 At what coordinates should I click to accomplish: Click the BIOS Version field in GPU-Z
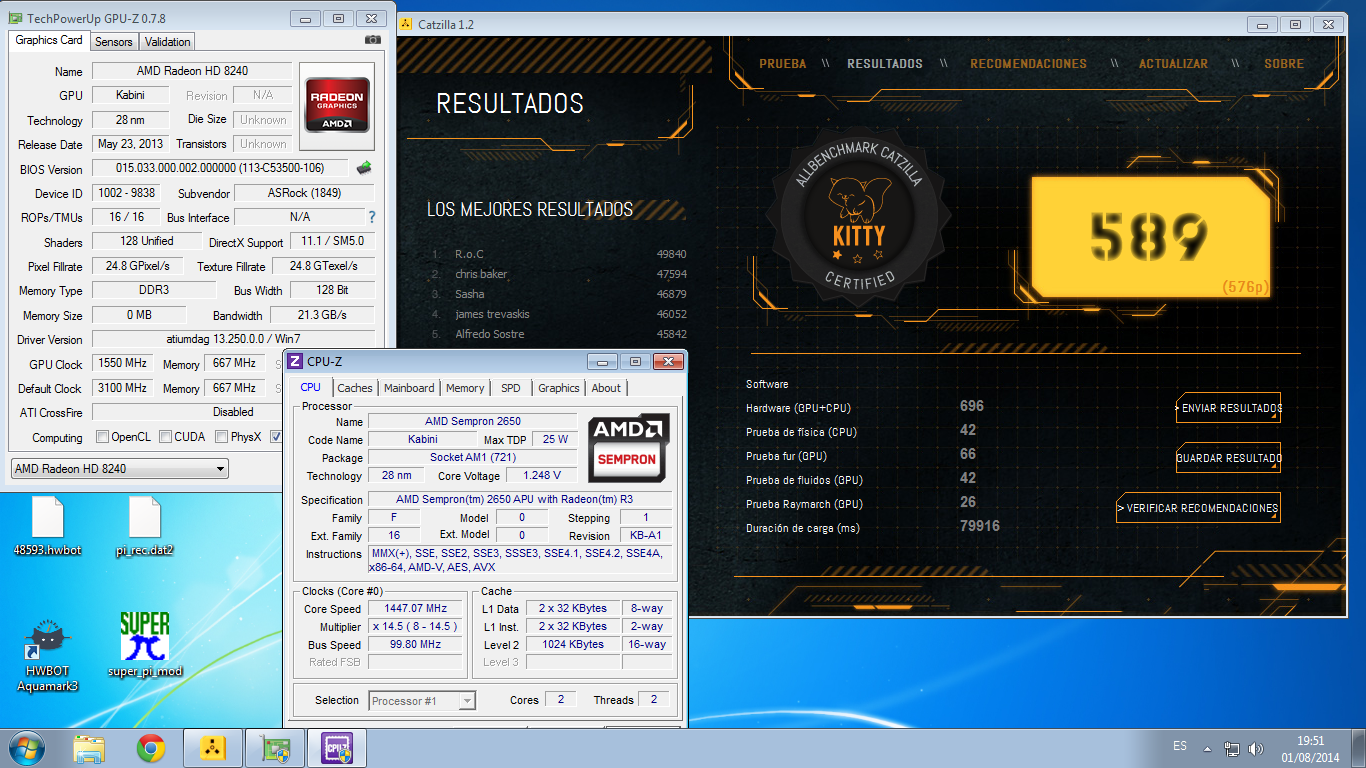pyautogui.click(x=220, y=168)
